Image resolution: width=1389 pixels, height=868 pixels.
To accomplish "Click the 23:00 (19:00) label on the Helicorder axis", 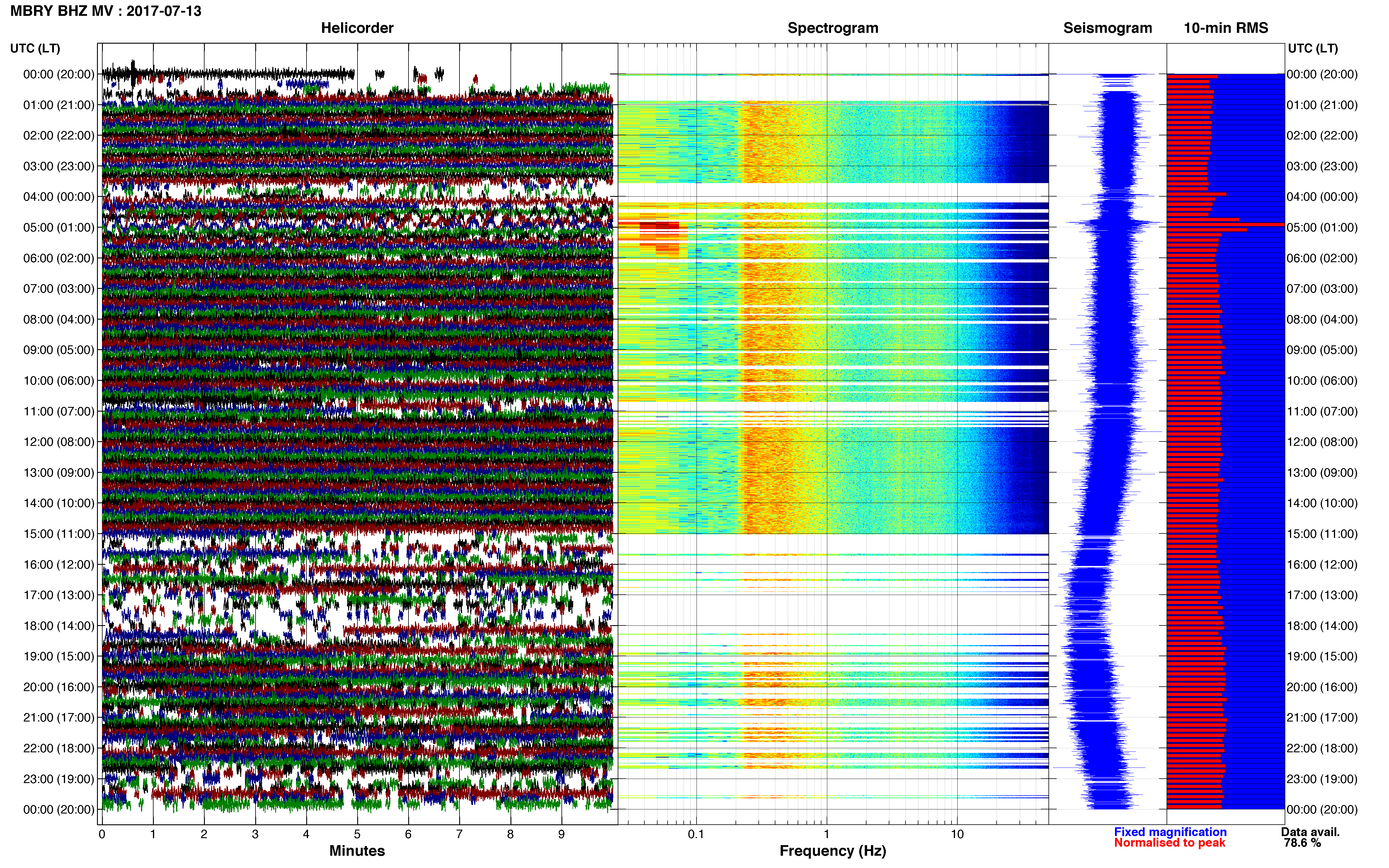I will pos(59,779).
